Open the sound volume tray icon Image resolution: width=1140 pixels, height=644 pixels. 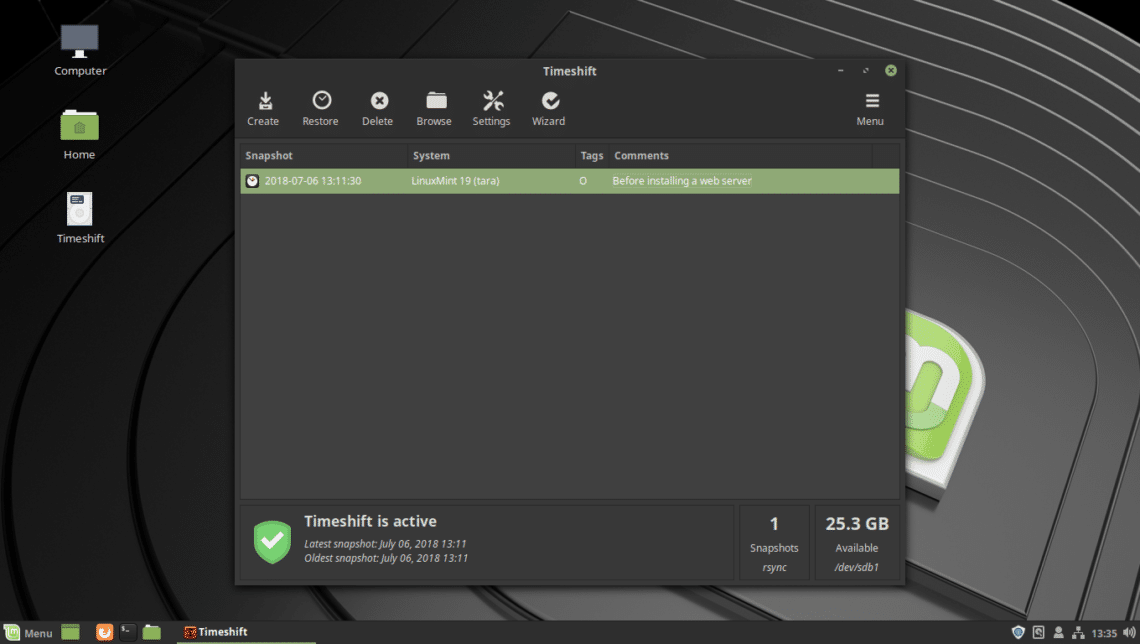pos(1129,632)
